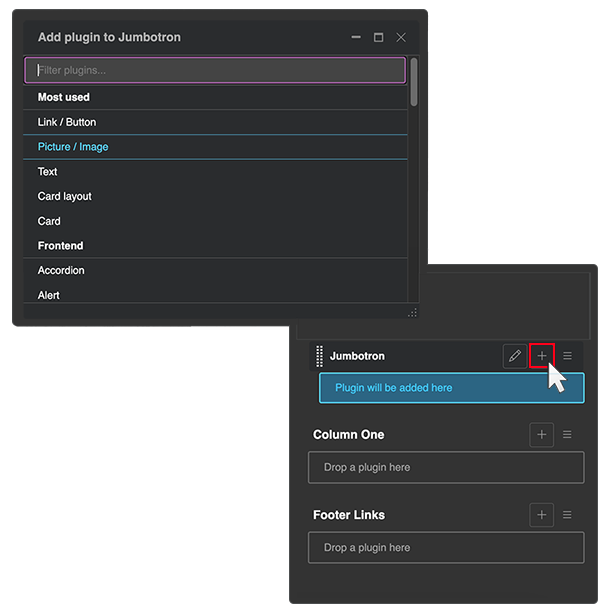The width and height of the screenshot is (600, 606).
Task: Minimize the Add plugin dialog
Action: [x=356, y=37]
